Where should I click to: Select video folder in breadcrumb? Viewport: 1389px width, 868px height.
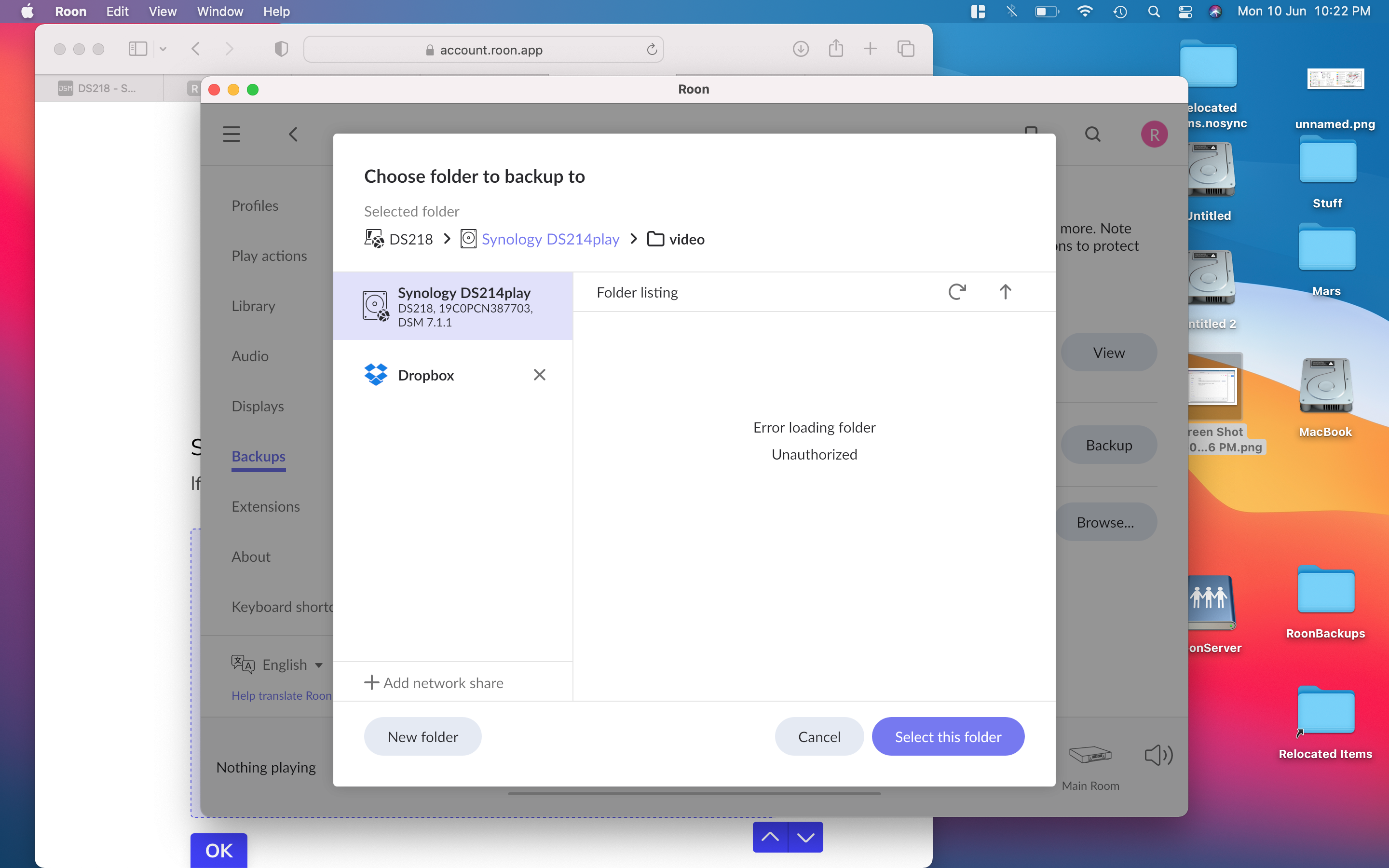[676, 239]
